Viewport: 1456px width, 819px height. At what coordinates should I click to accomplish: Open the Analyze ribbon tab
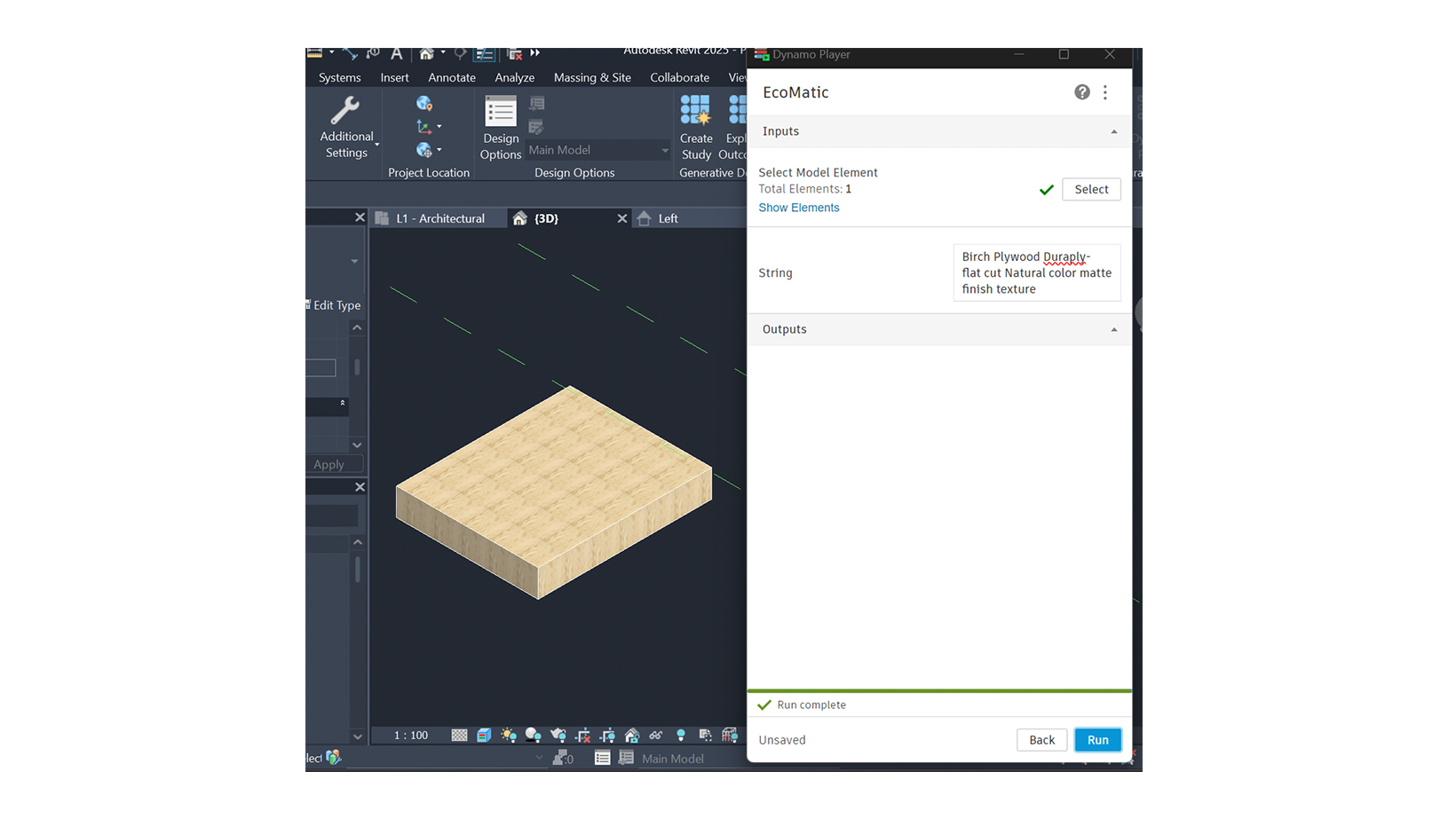point(514,78)
